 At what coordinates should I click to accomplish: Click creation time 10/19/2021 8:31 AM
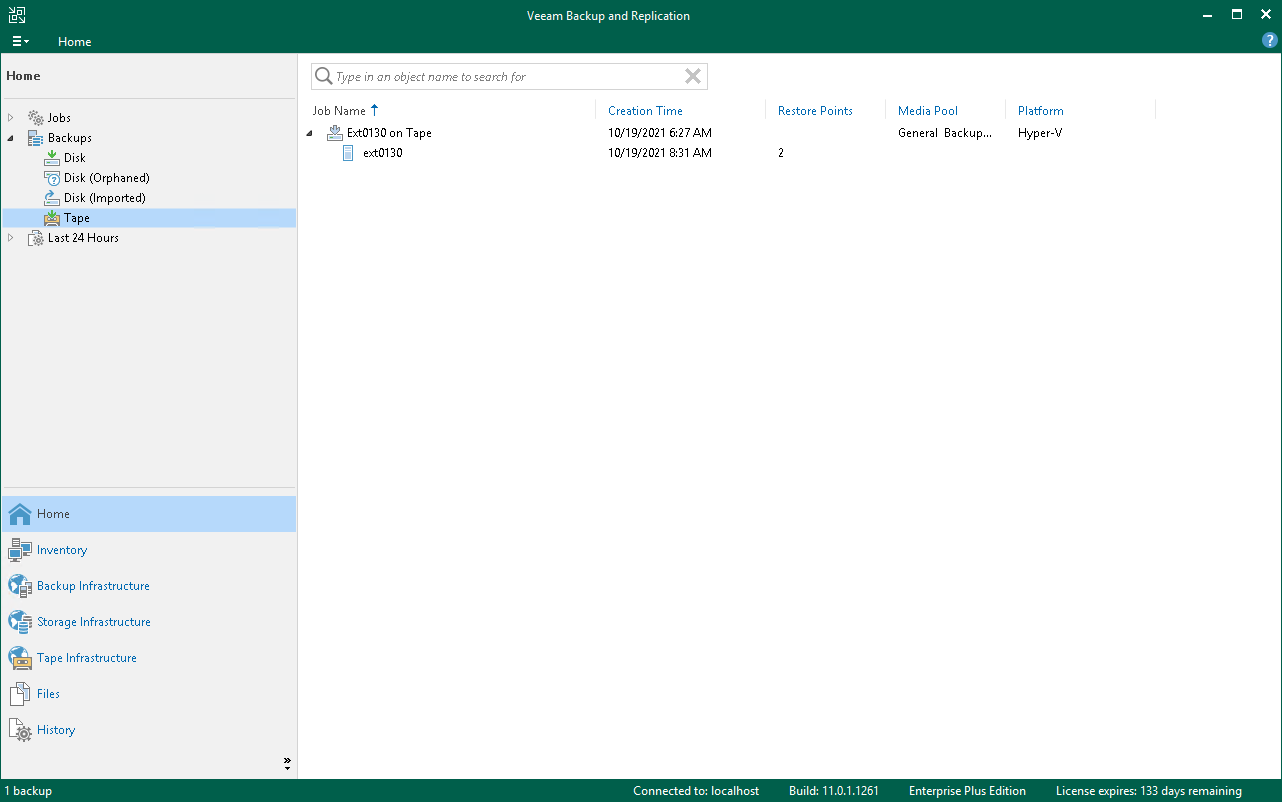coord(660,153)
